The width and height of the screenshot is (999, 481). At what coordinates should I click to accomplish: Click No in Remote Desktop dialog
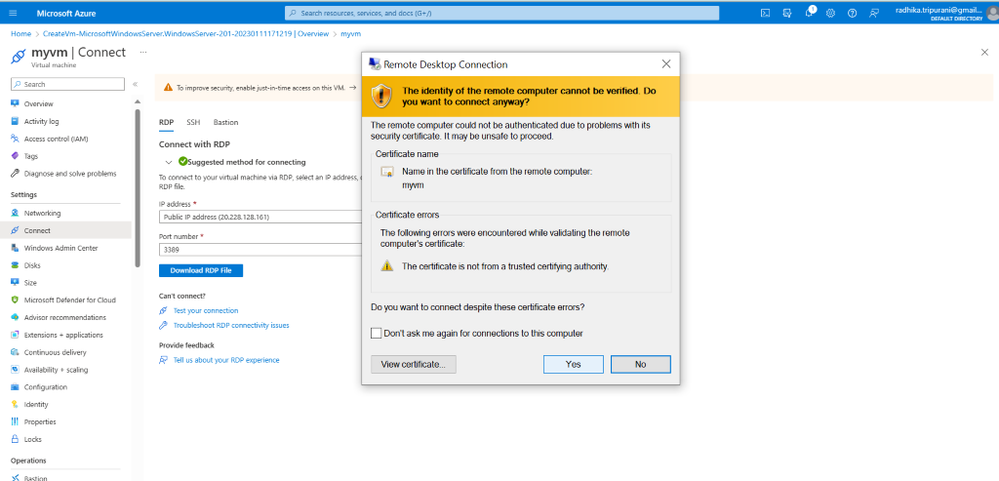(x=640, y=364)
